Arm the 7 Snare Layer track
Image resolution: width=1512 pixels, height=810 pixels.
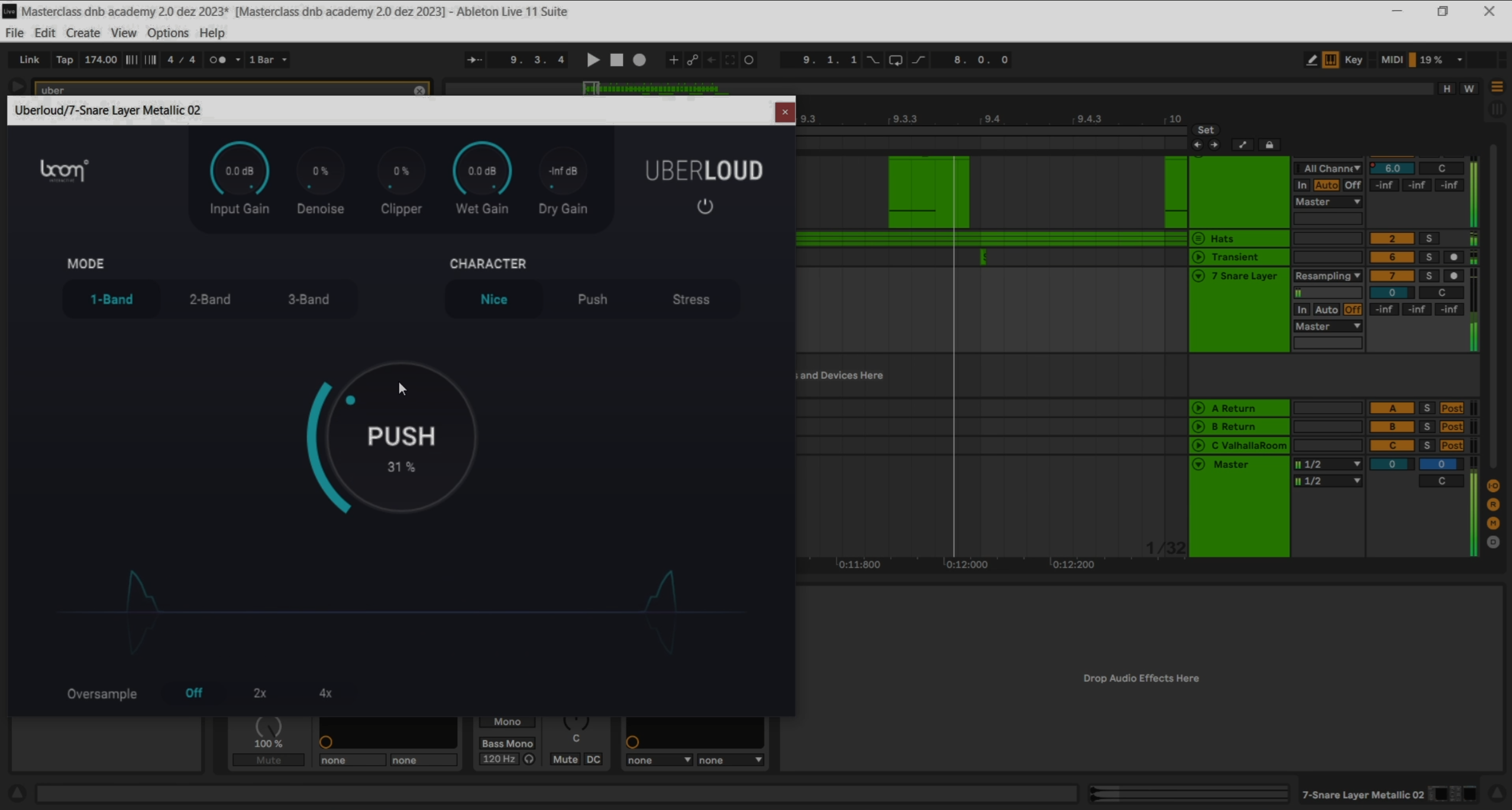tap(1453, 276)
